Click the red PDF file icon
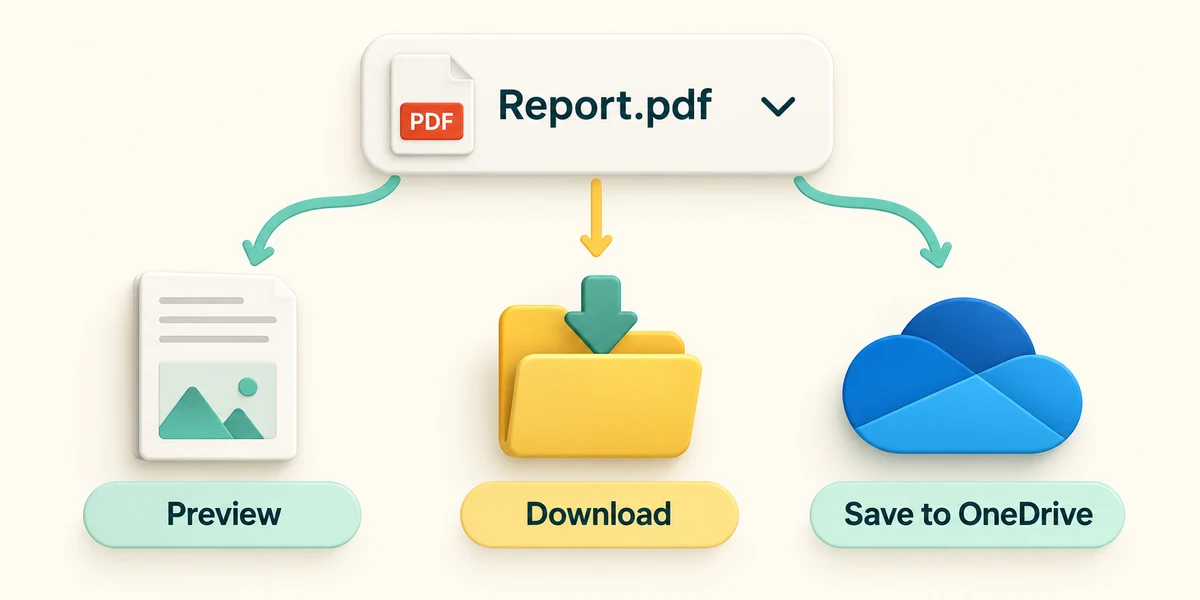 (x=434, y=105)
